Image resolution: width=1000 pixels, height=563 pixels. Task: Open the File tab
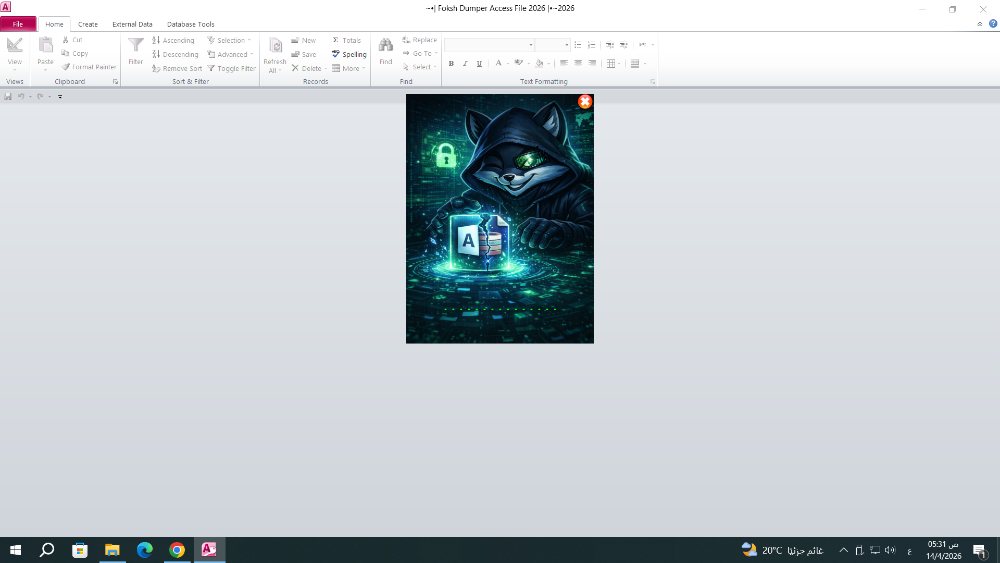(18, 24)
